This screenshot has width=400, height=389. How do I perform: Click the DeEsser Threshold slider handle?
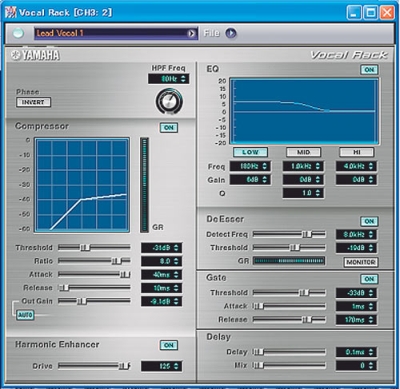coord(295,248)
